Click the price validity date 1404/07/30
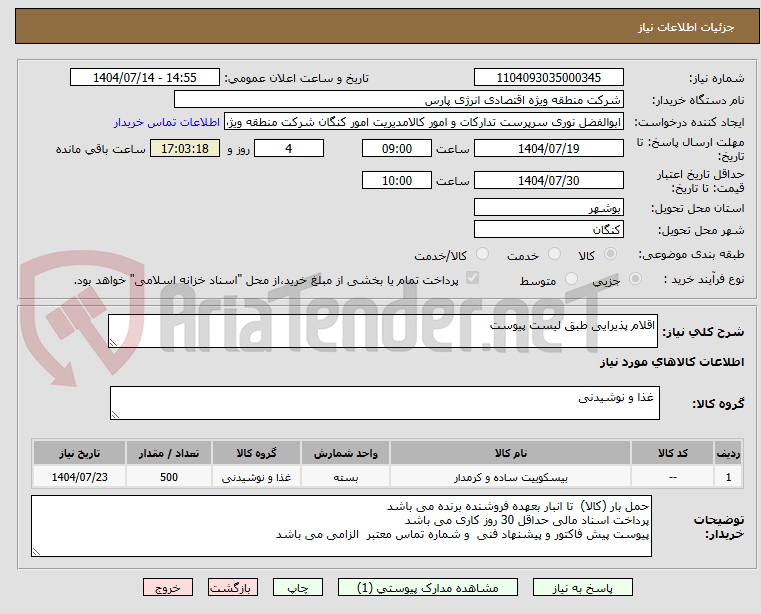This screenshot has width=761, height=614. [x=548, y=181]
